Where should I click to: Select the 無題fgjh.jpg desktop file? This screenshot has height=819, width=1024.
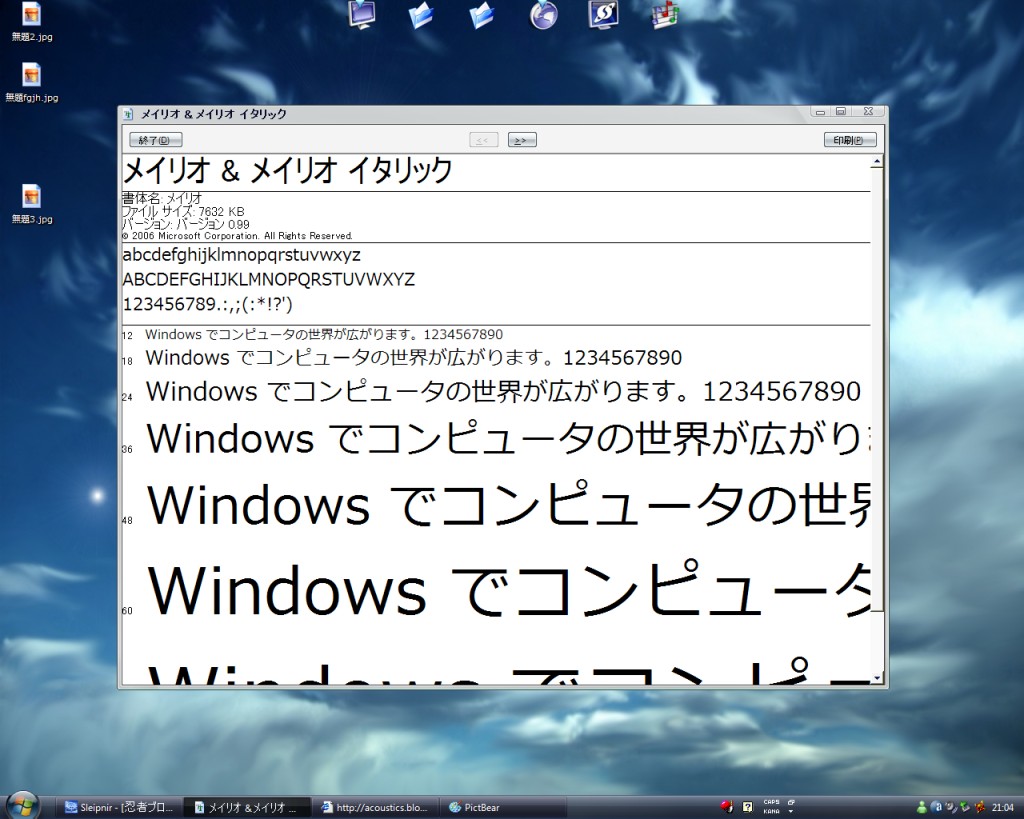31,83
